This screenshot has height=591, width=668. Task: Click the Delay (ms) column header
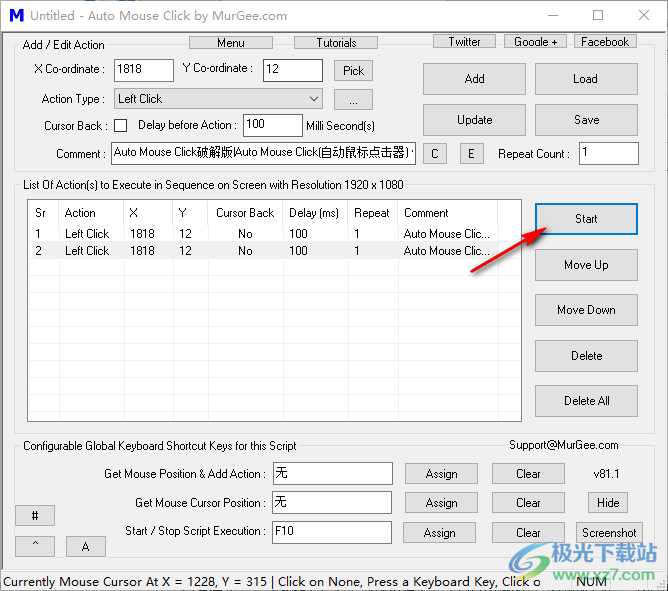tap(315, 213)
